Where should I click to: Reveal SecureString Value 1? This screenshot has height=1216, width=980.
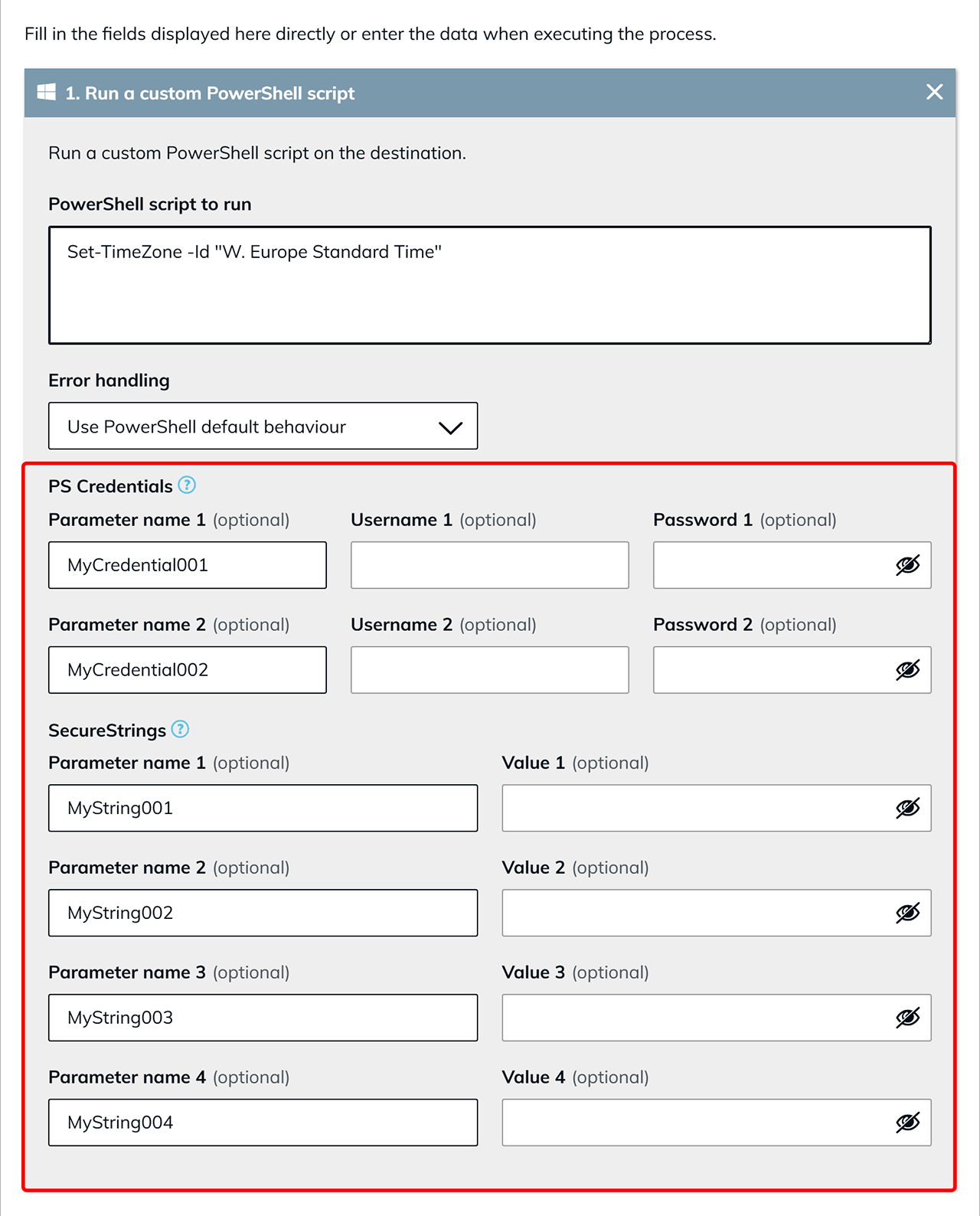[x=907, y=808]
